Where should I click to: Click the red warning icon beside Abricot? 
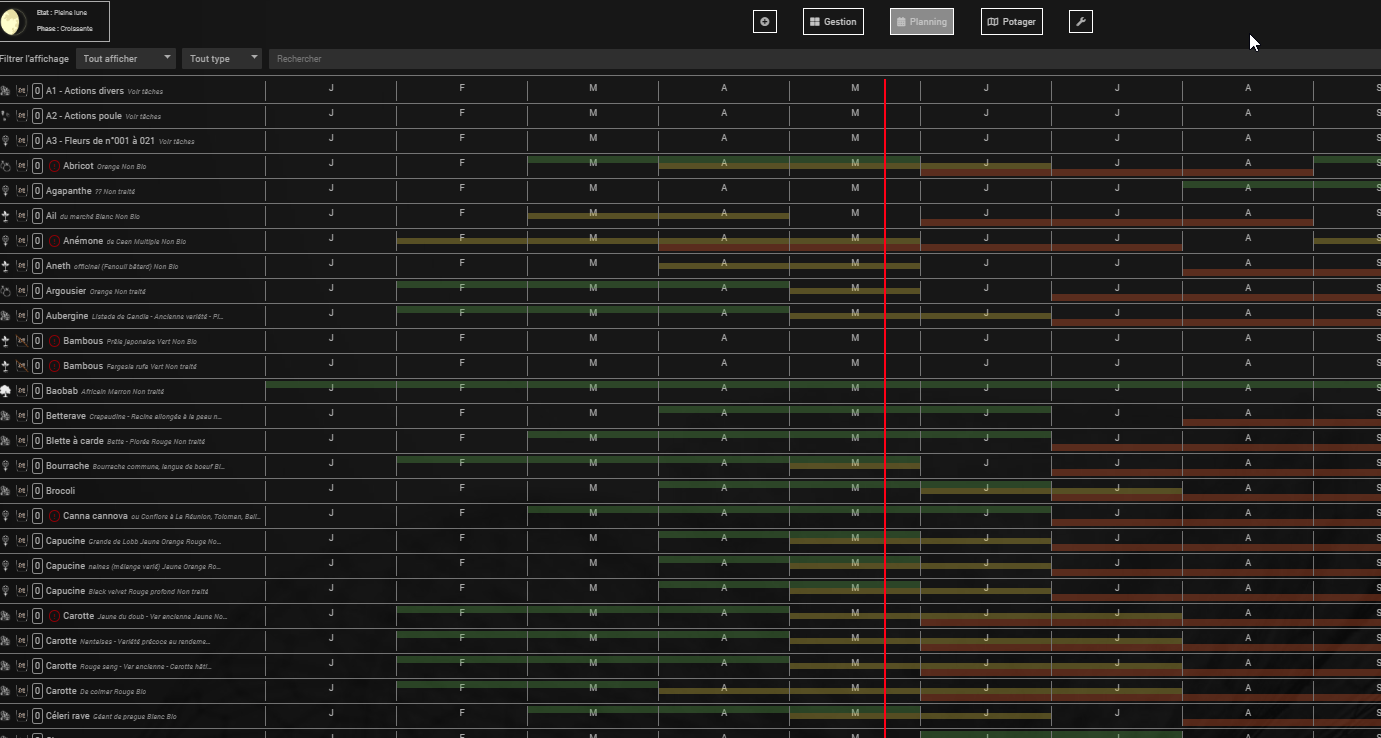click(x=54, y=166)
